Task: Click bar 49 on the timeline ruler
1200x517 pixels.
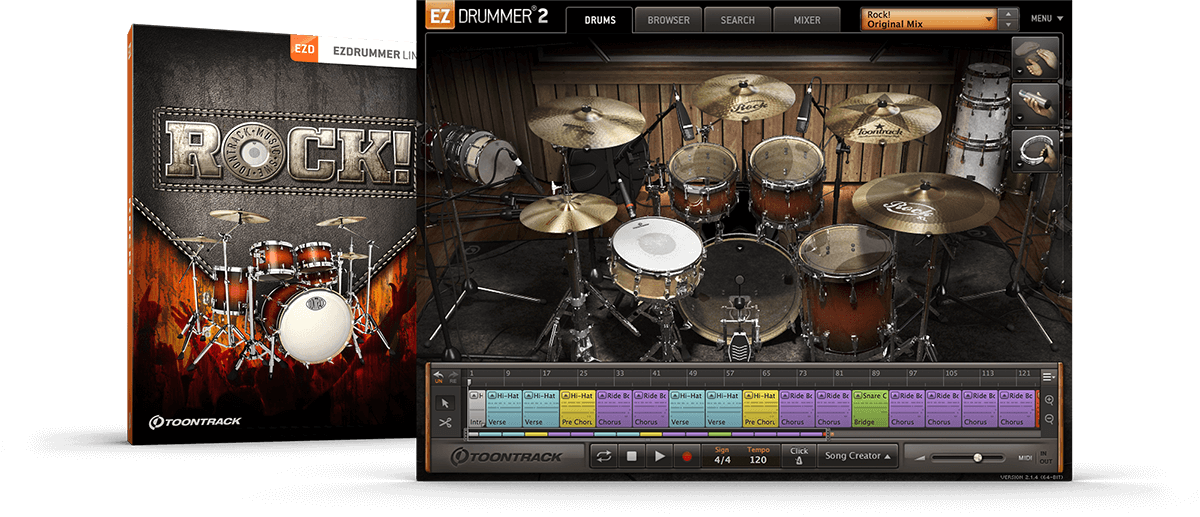Action: (691, 375)
